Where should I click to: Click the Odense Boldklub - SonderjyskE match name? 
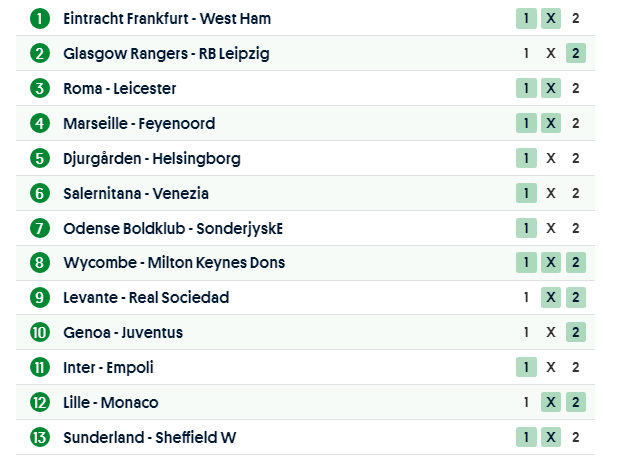click(172, 228)
